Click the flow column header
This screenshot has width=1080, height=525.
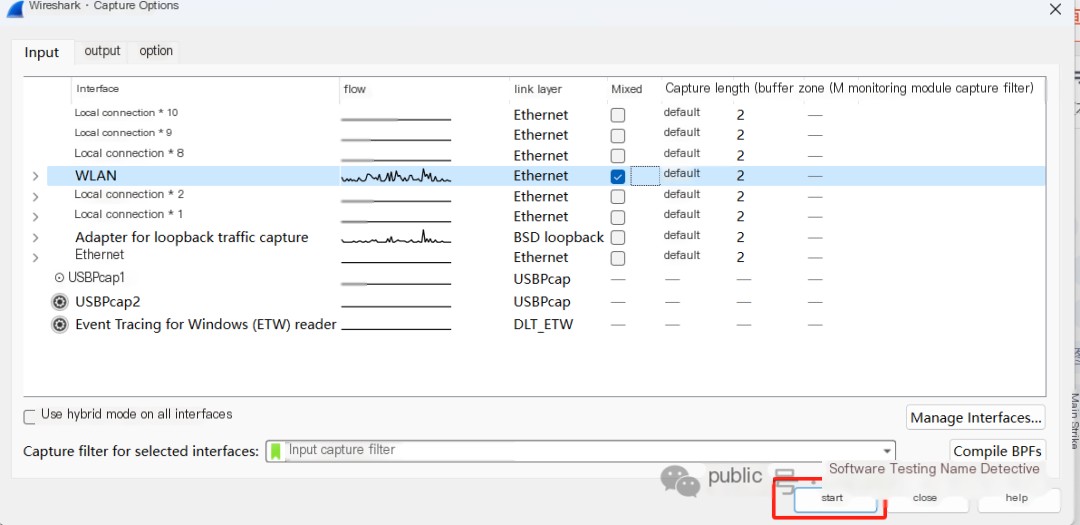pos(355,89)
